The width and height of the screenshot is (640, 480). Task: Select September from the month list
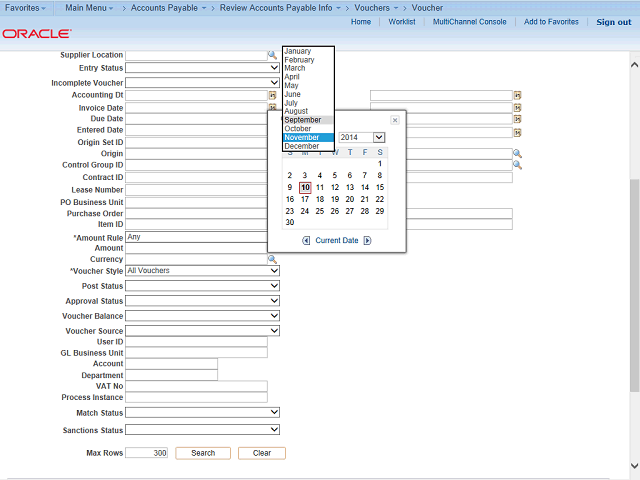[303, 120]
